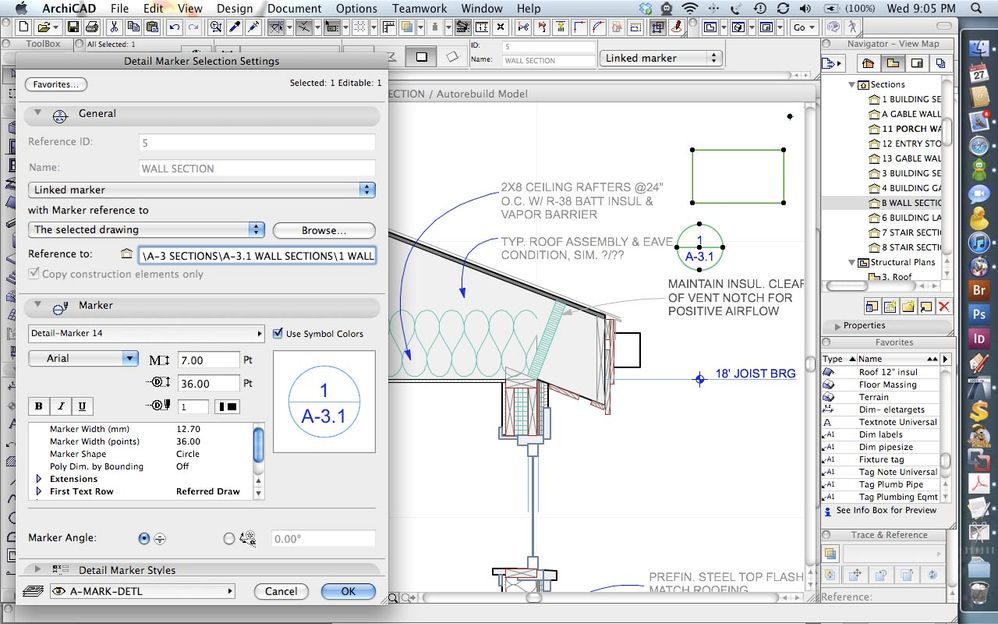
Task: Click the Browse... button
Action: point(324,230)
